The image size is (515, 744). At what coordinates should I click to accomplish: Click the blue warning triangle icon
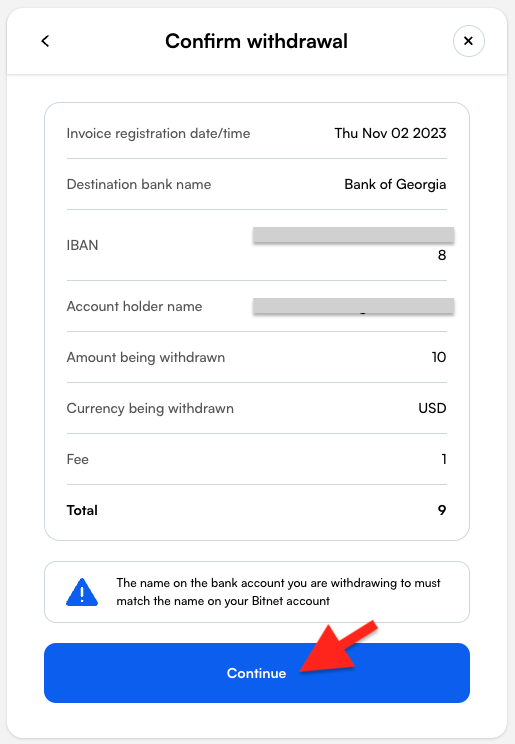tap(82, 592)
